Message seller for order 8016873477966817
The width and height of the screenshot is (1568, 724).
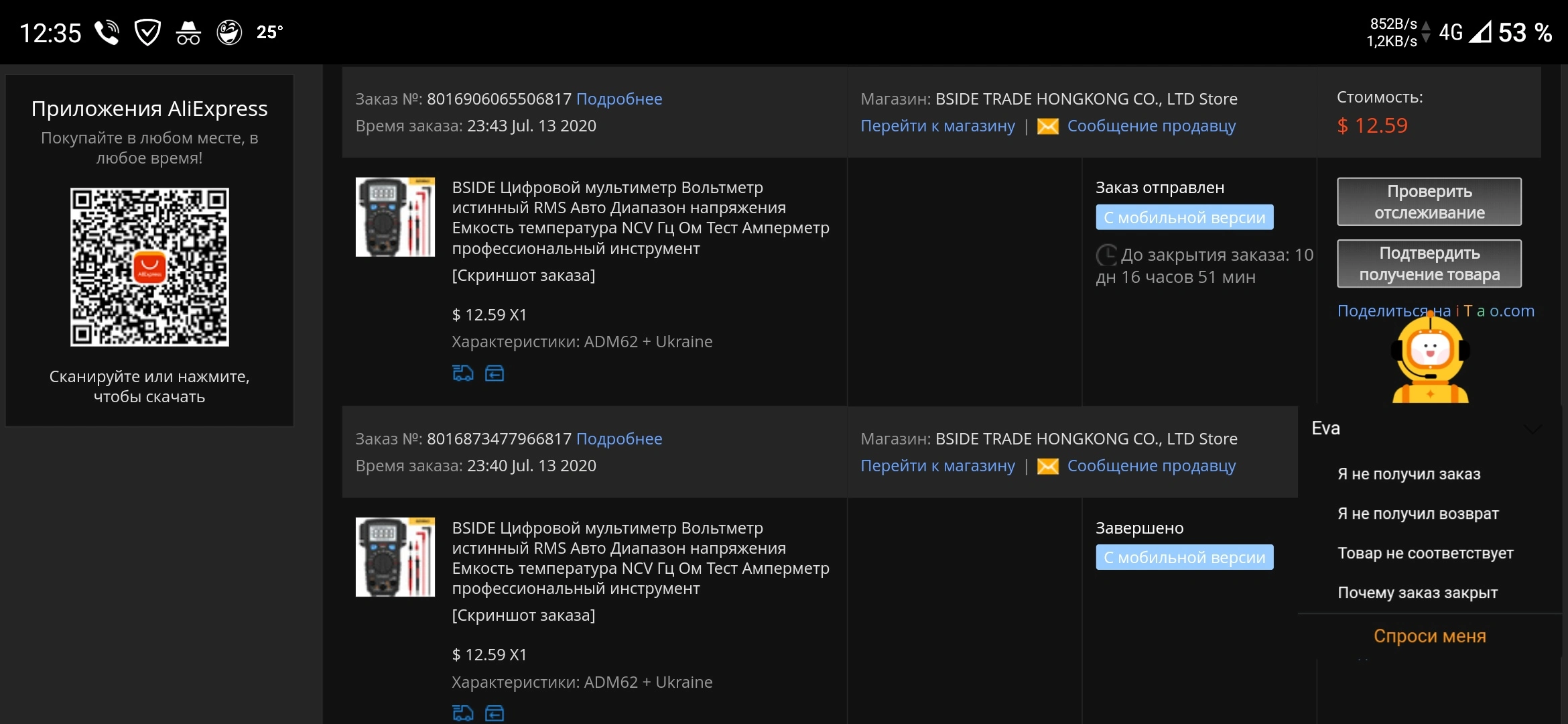click(x=1152, y=466)
